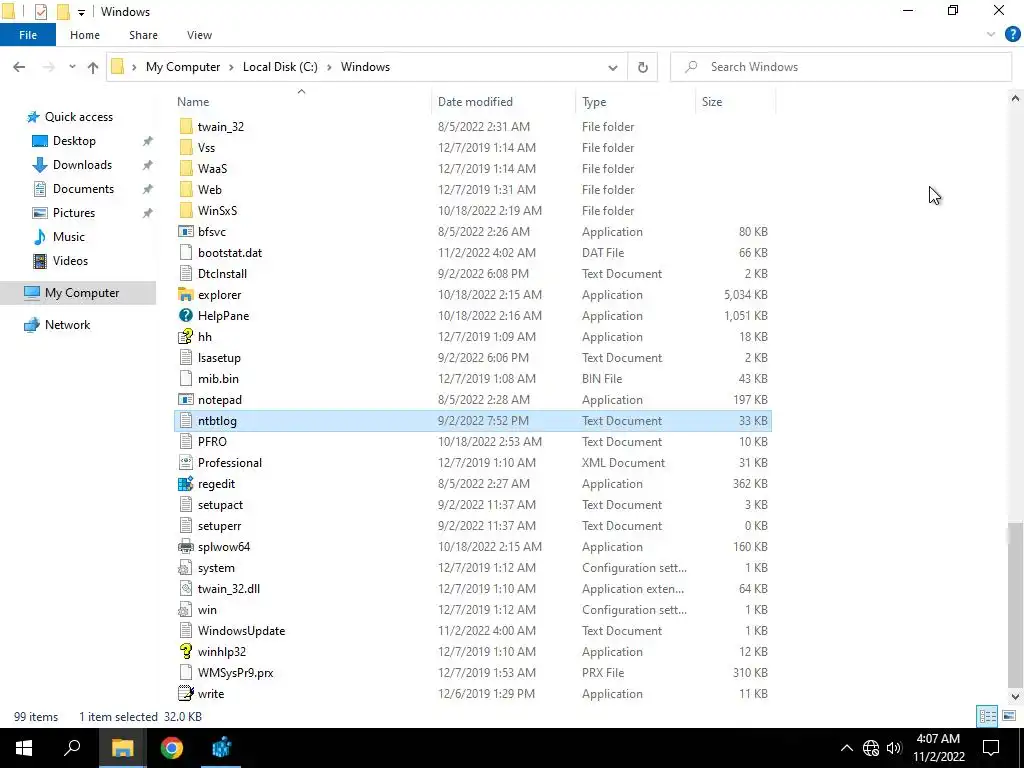The image size is (1024, 768).
Task: Expand breadcrumb chevron after My Computer
Action: 231,67
